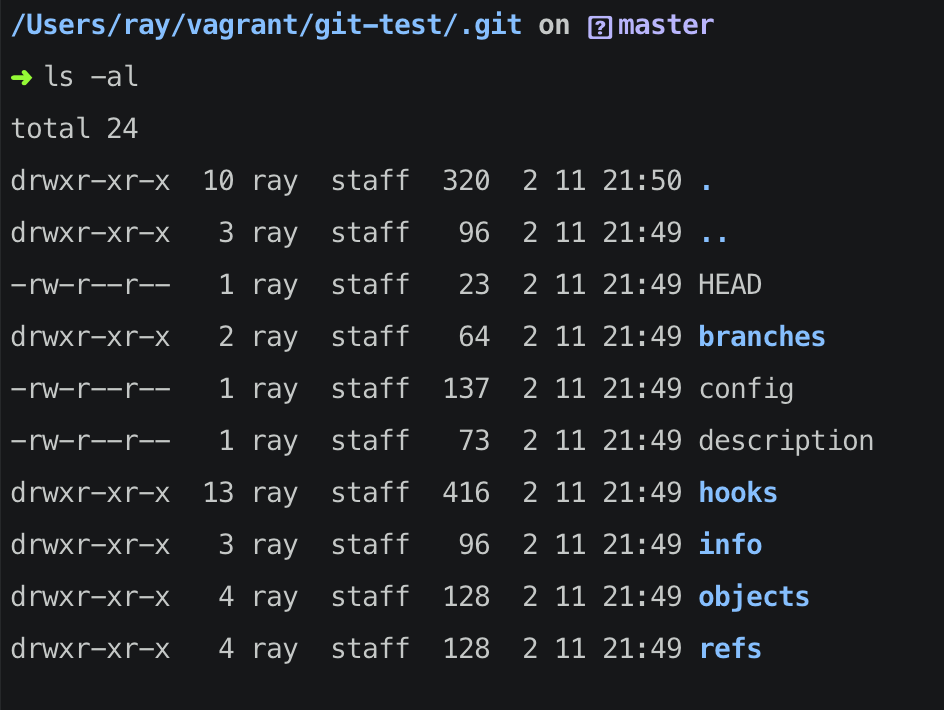This screenshot has height=710, width=944.
Task: Click the master branch name
Action: click(666, 25)
